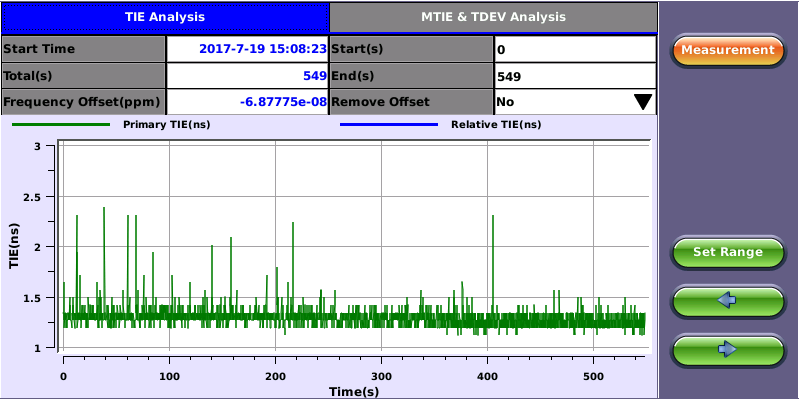This screenshot has width=800, height=400.
Task: Open the Remove Offset dropdown
Action: click(575, 102)
